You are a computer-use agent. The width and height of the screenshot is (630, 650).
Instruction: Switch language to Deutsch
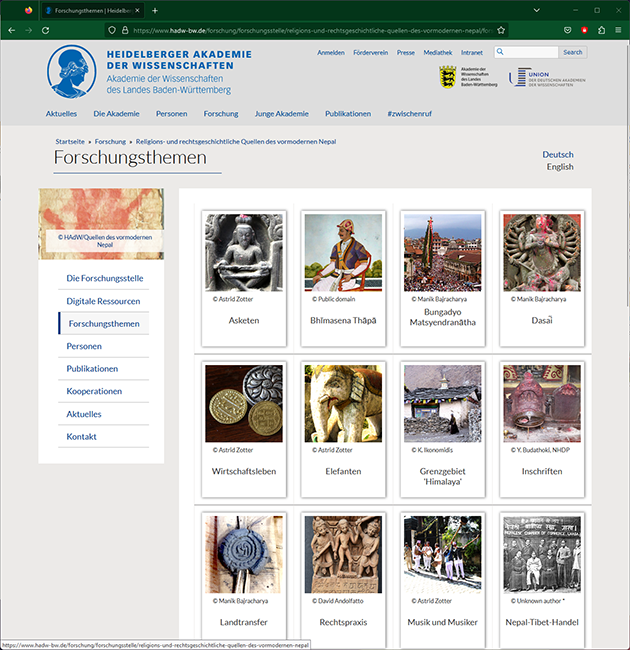pos(558,154)
